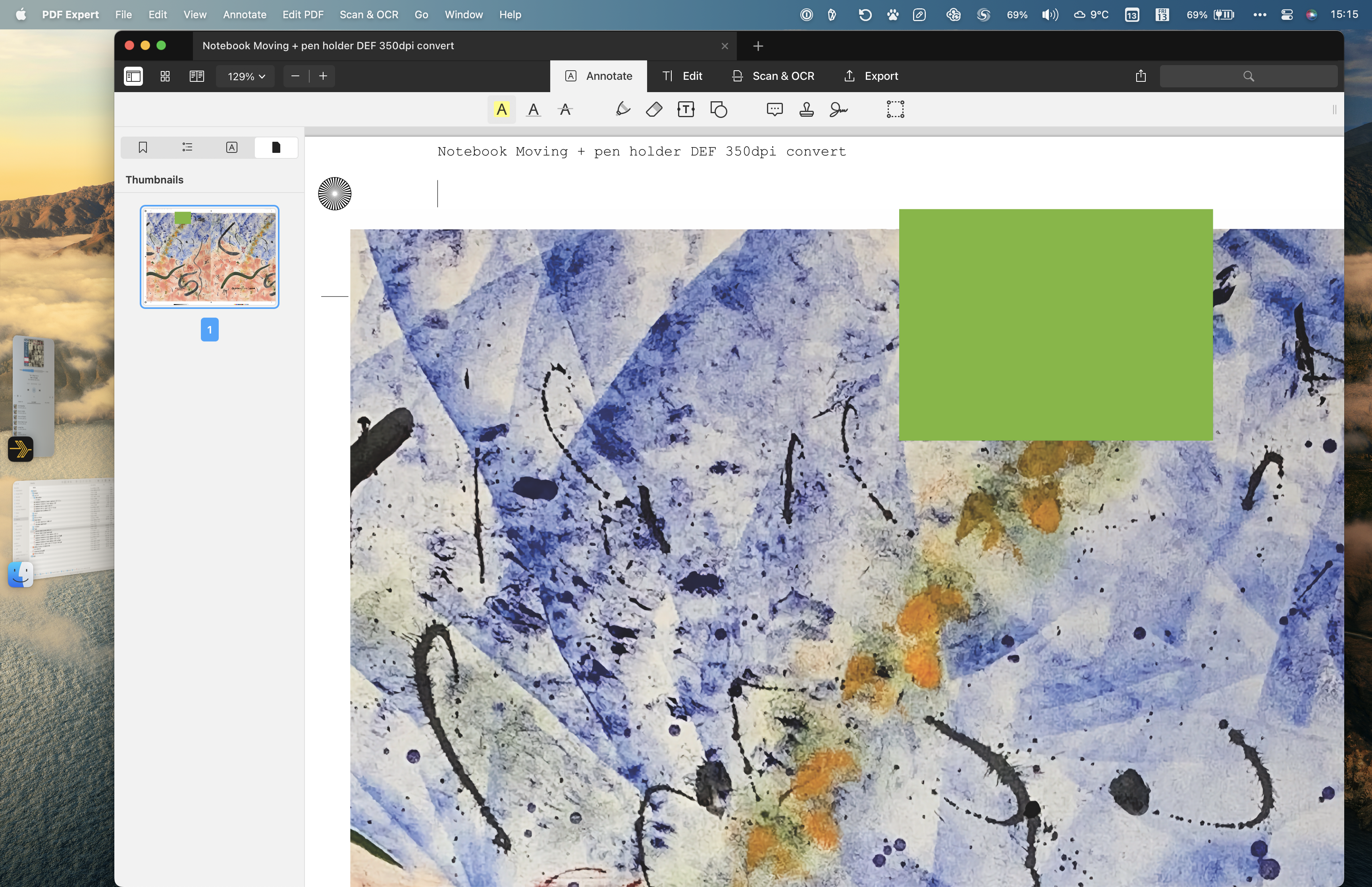The image size is (1372, 887).
Task: Select the text highlight tool
Action: coord(501,110)
